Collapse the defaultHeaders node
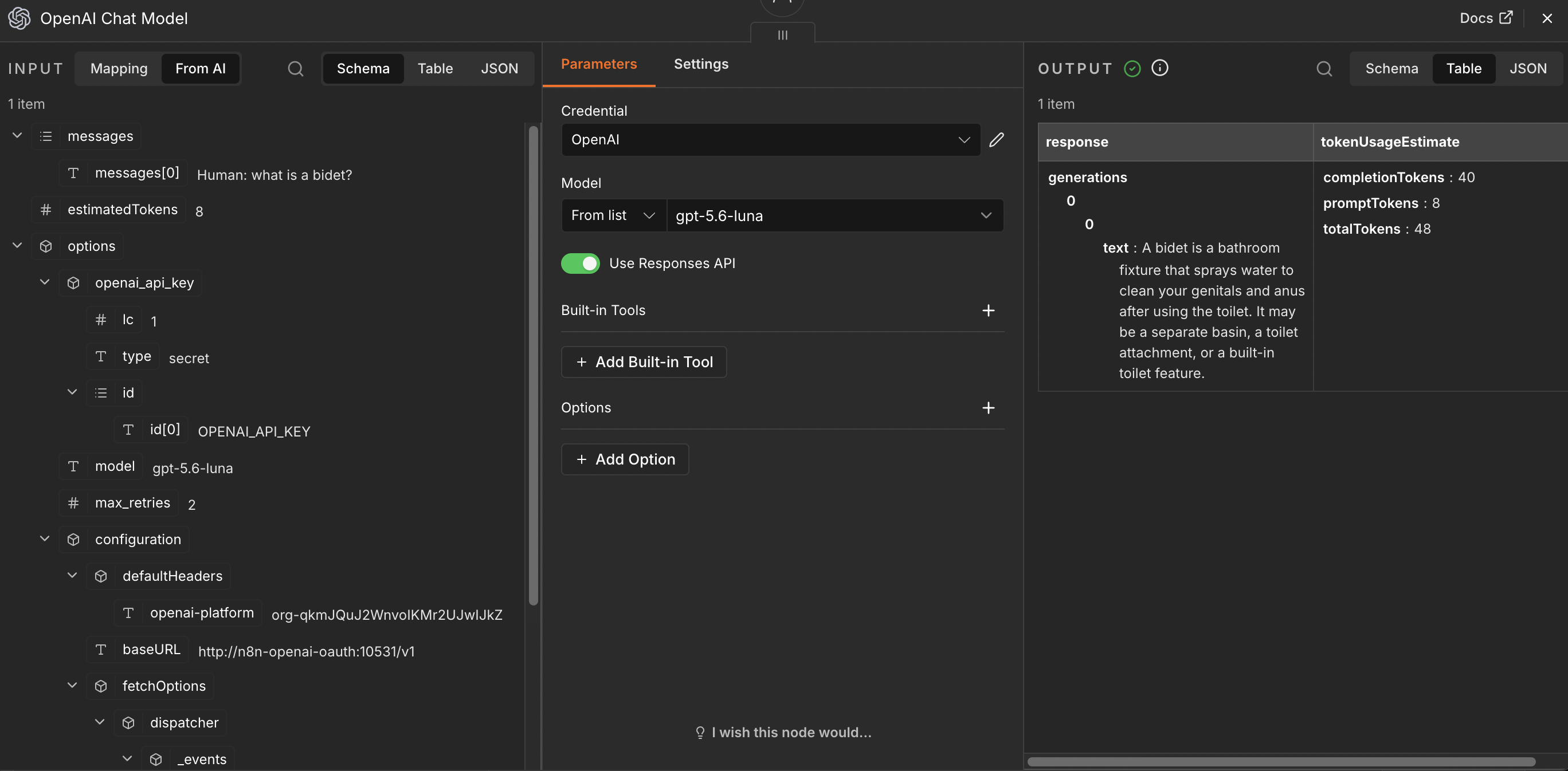The width and height of the screenshot is (1568, 771). point(72,576)
